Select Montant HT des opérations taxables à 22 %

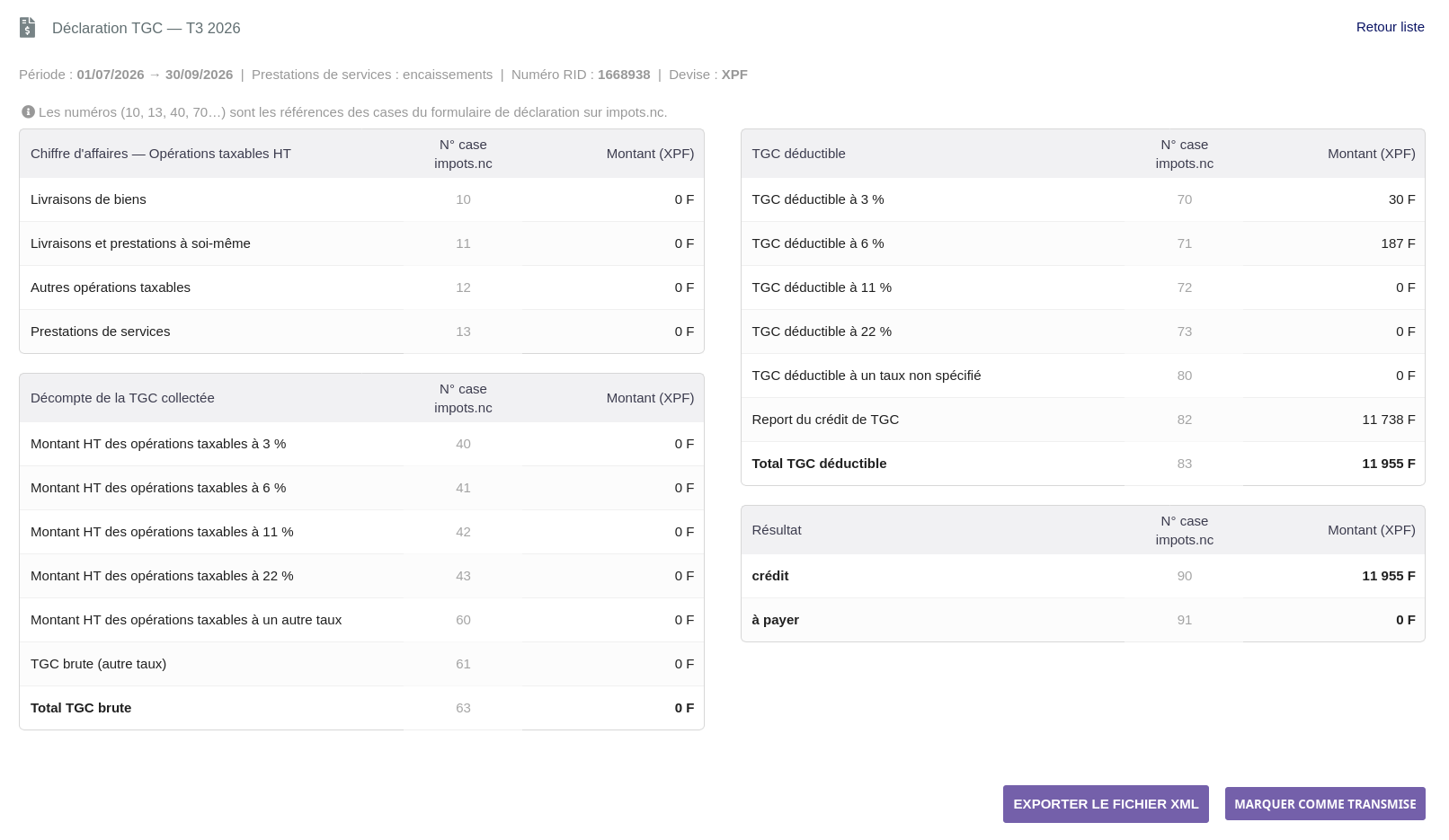click(x=162, y=576)
